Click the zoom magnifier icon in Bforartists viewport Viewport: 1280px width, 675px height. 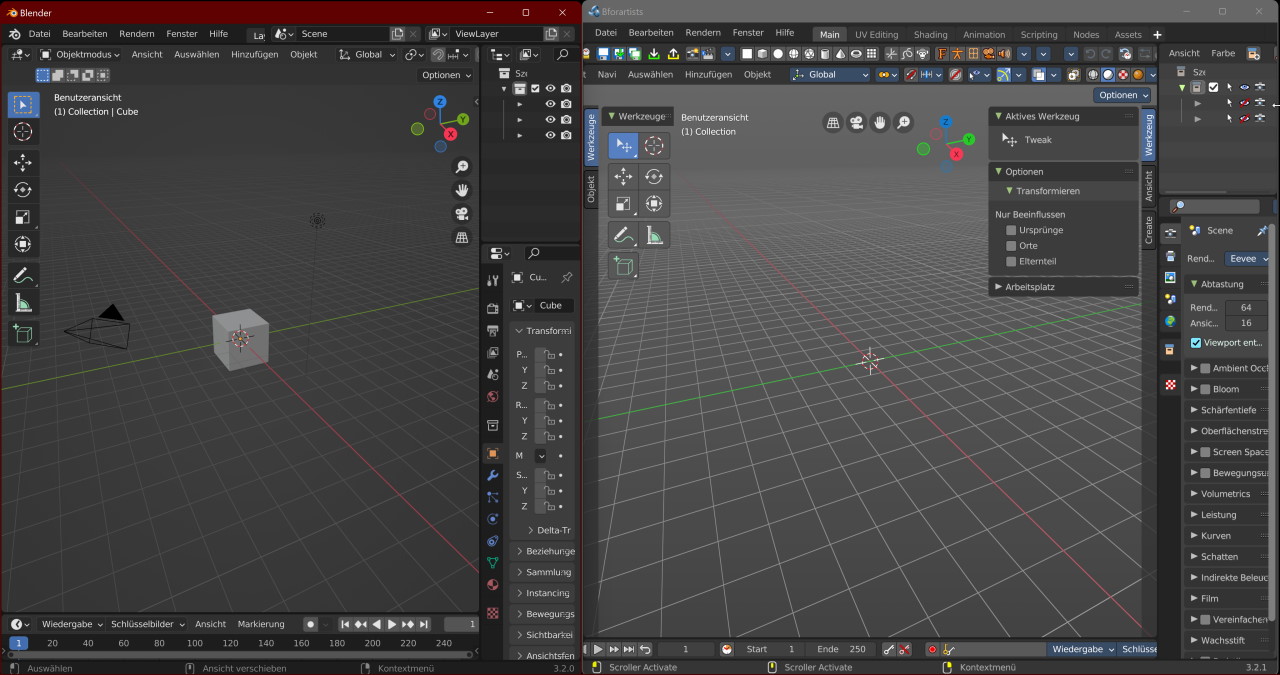pyautogui.click(x=903, y=123)
